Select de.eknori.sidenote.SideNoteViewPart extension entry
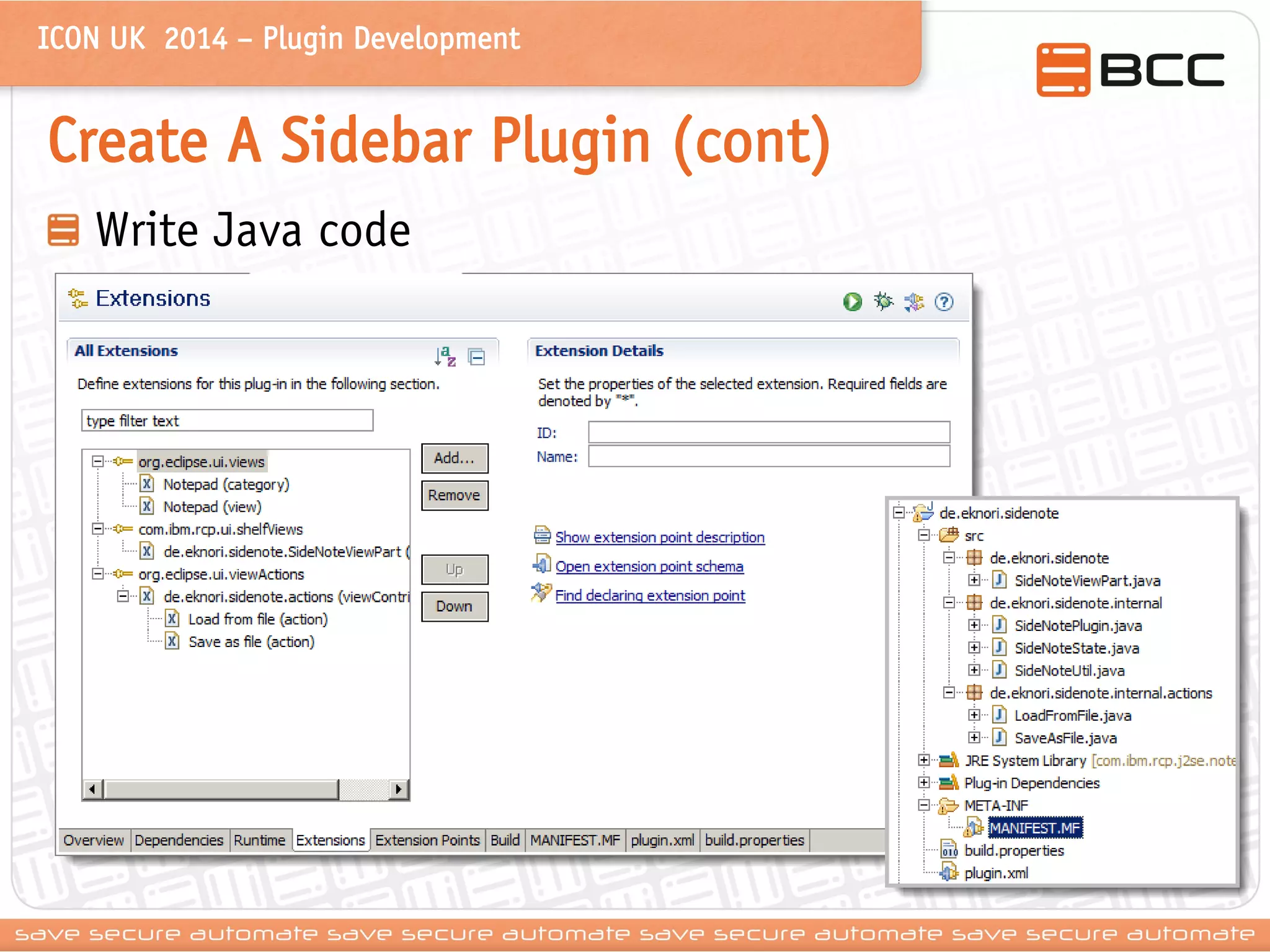 [x=286, y=552]
